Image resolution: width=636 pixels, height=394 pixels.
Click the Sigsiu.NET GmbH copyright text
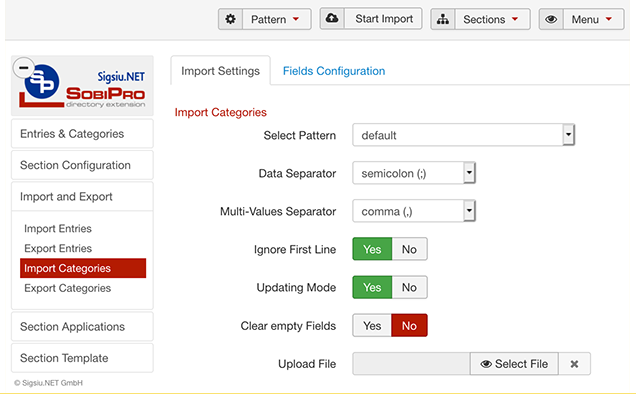(48, 383)
